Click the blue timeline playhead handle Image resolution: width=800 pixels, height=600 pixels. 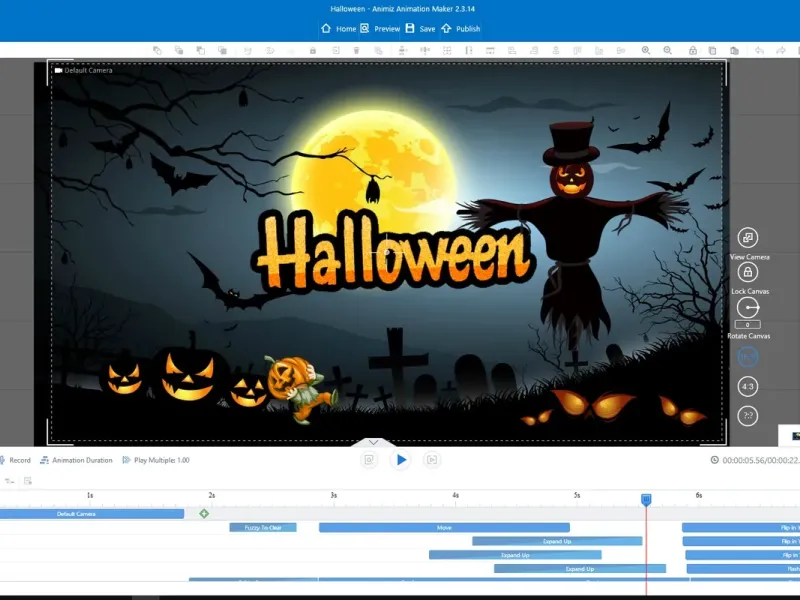tap(646, 499)
